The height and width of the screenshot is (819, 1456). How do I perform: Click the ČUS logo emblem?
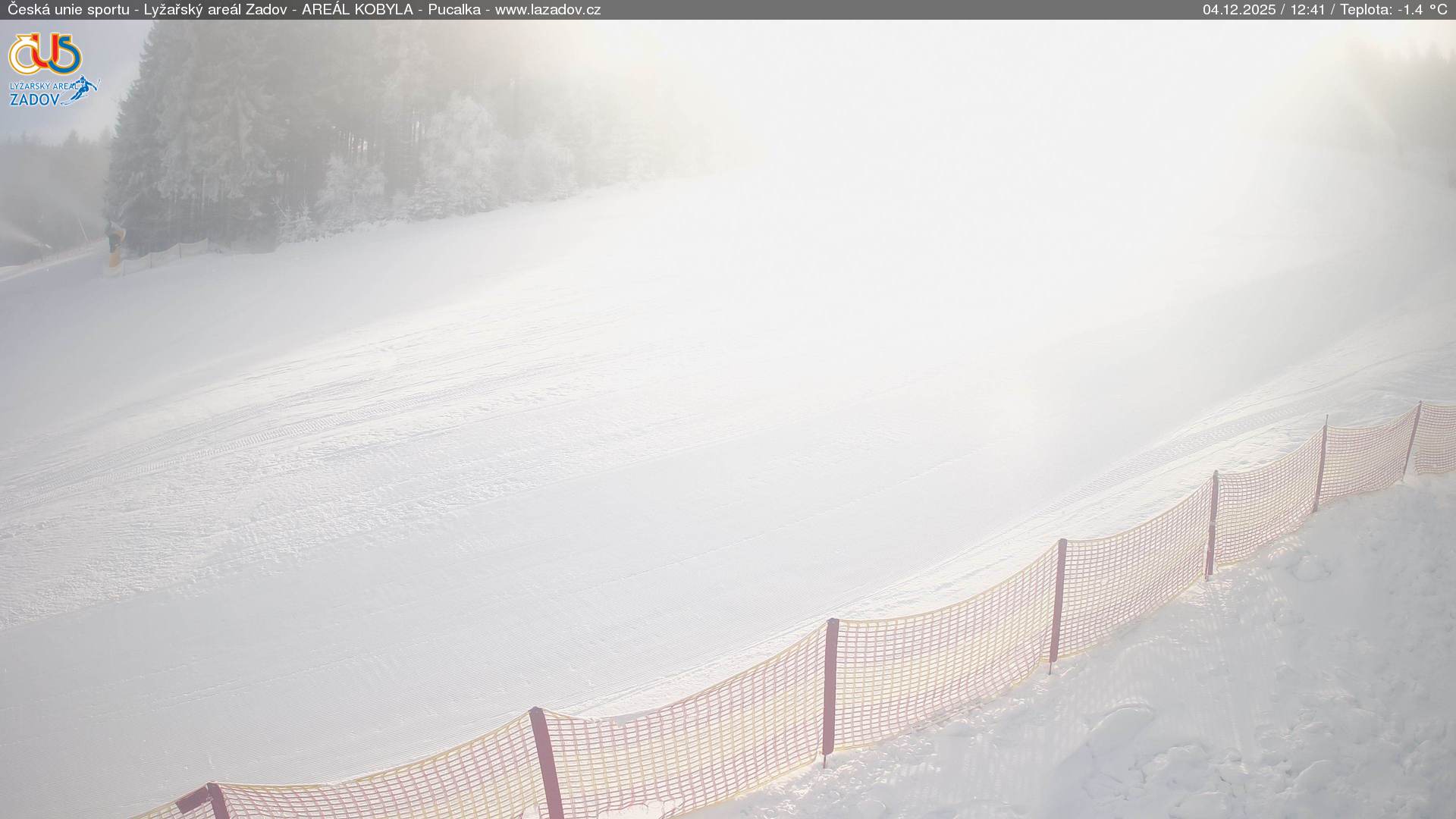click(x=45, y=53)
